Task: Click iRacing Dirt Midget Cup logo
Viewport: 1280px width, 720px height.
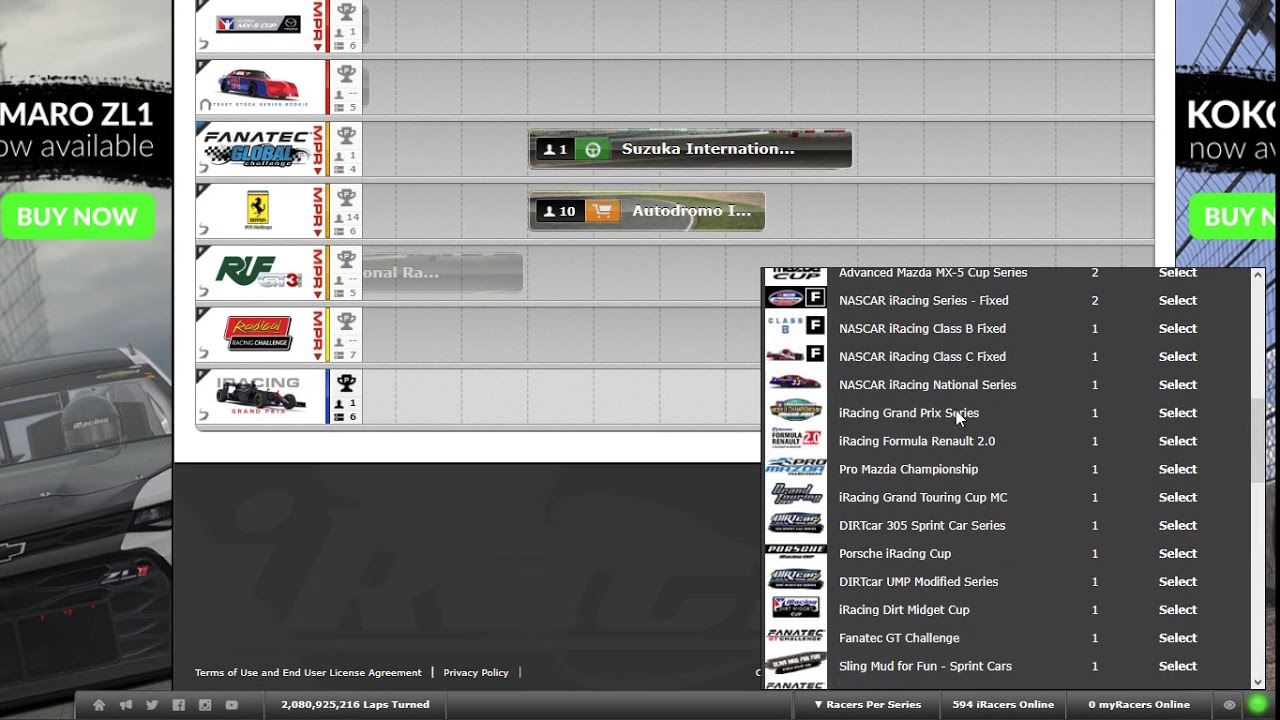Action: (795, 607)
